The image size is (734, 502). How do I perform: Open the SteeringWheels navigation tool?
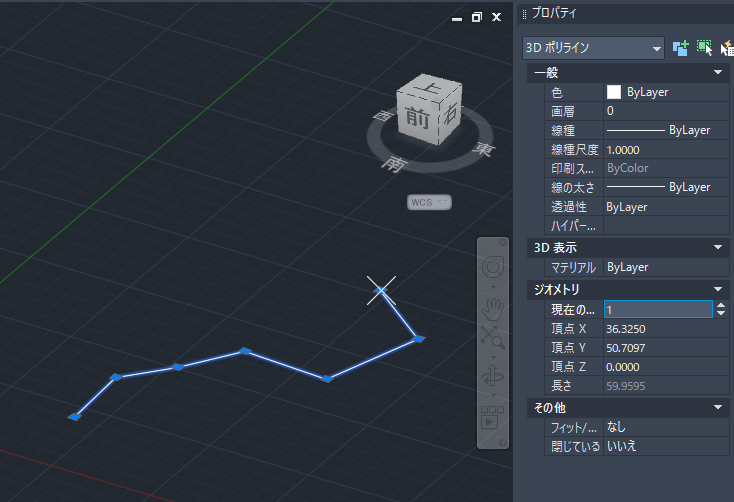tap(493, 267)
